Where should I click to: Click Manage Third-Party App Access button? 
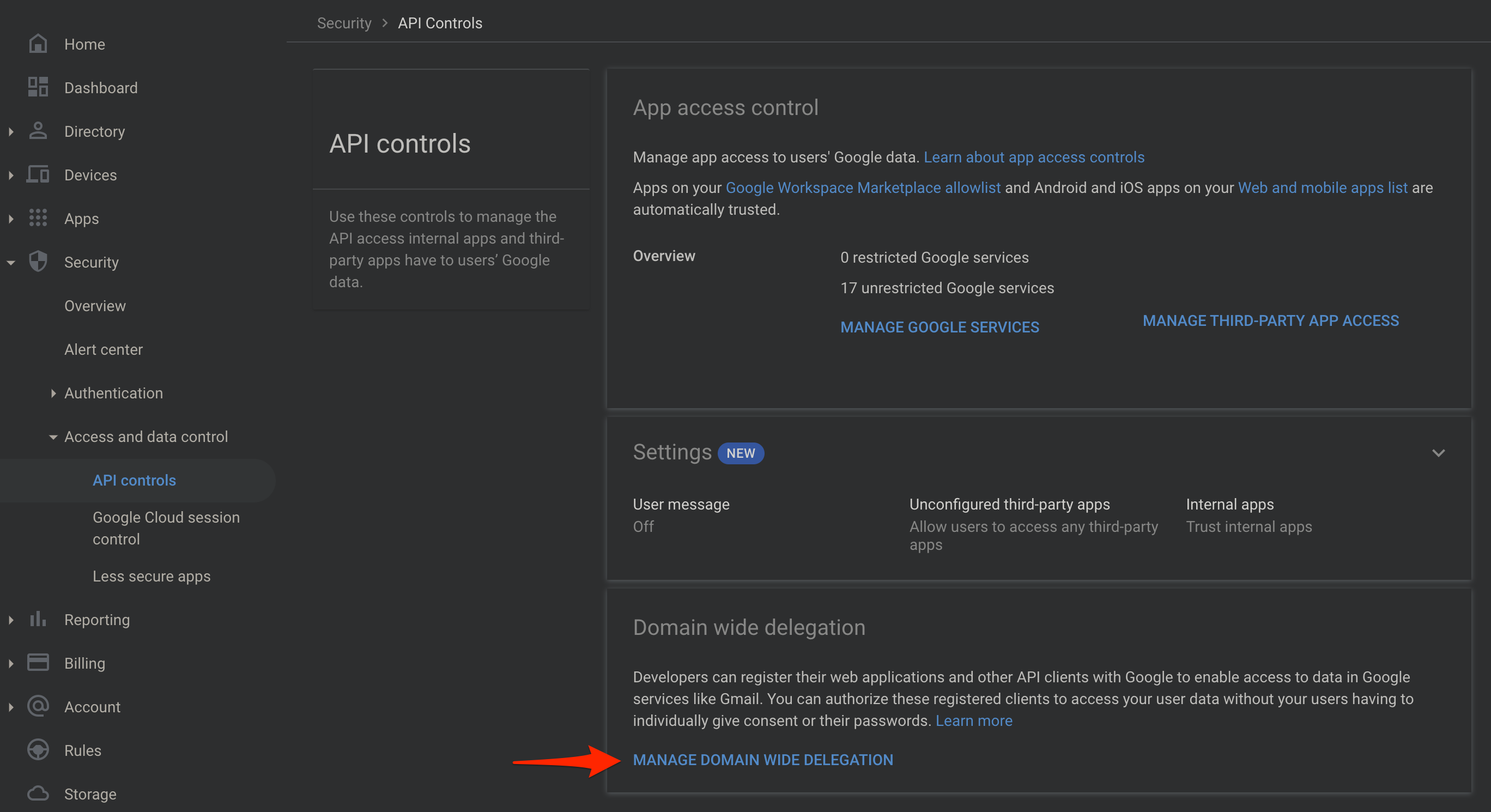(1270, 320)
